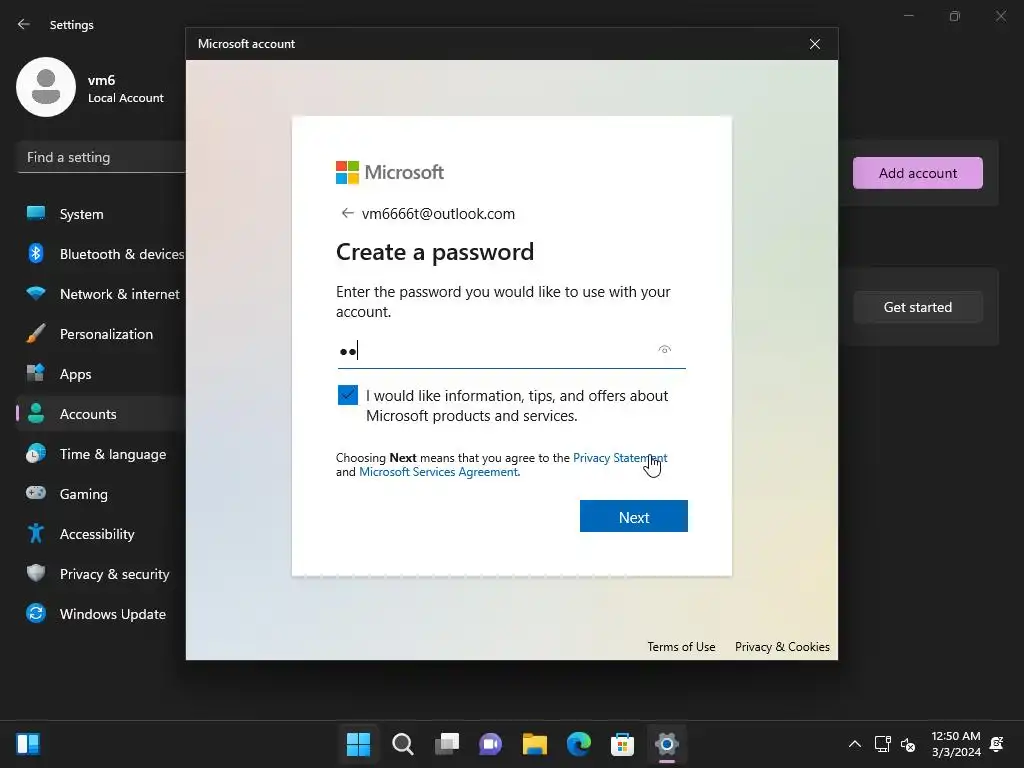This screenshot has height=768, width=1024.
Task: Click the Next button
Action: click(633, 517)
